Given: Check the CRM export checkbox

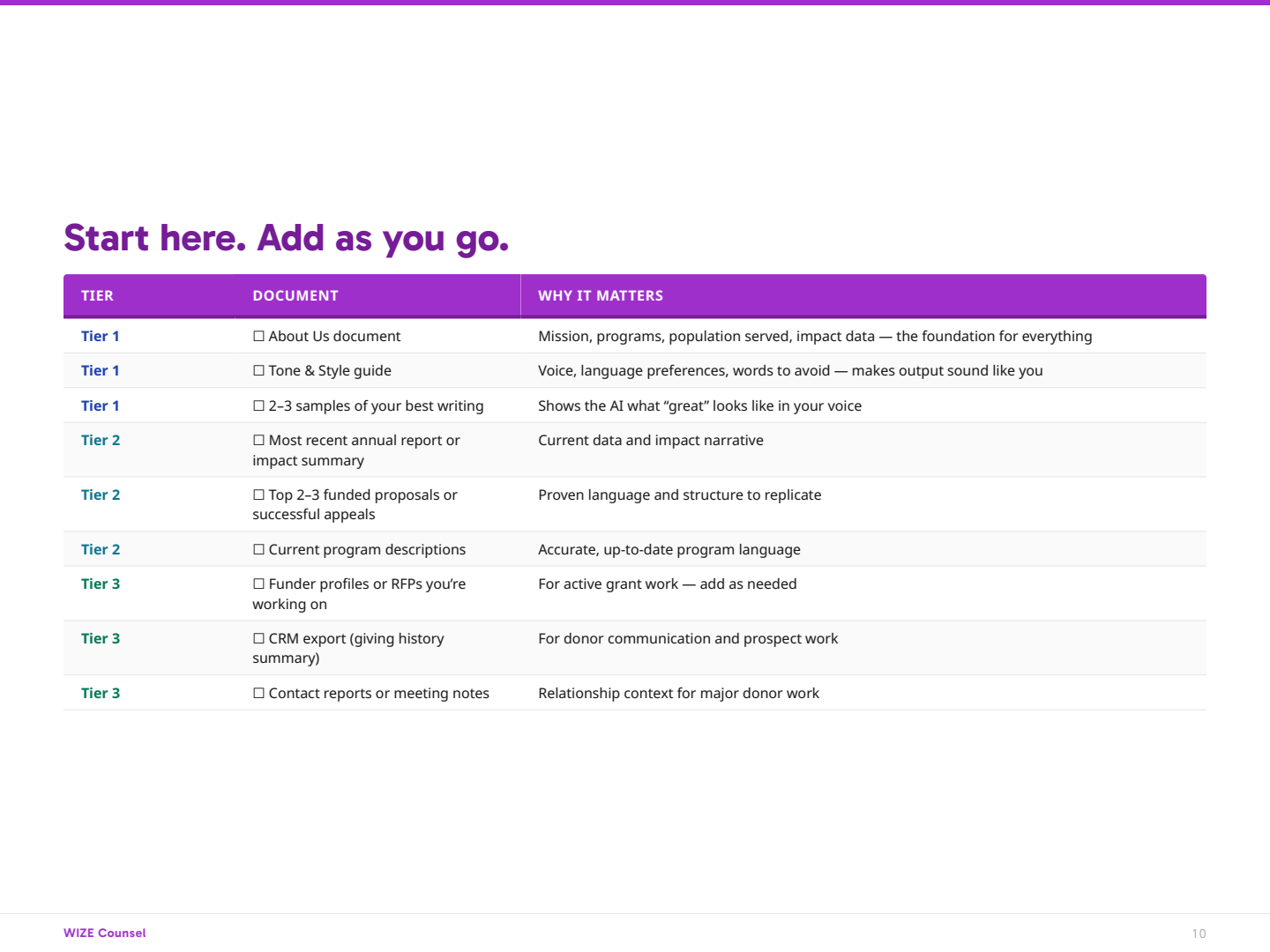Looking at the screenshot, I should pos(258,638).
